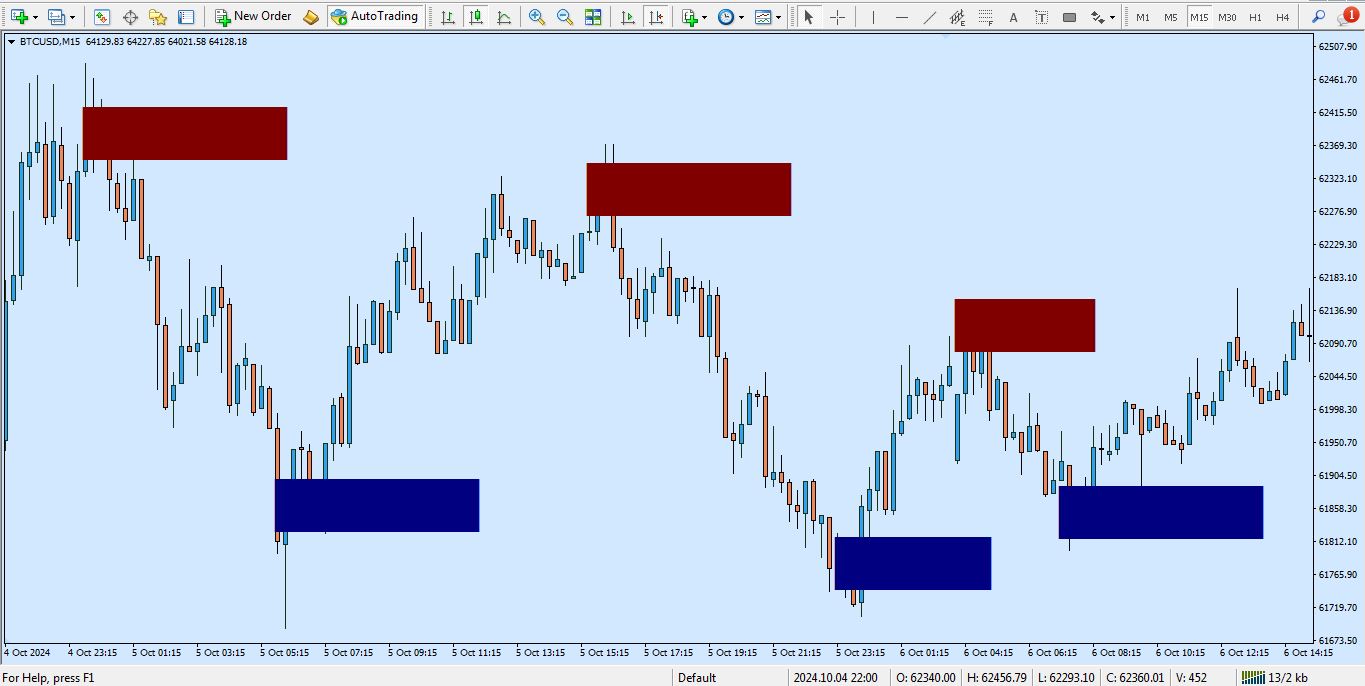The image size is (1365, 686).
Task: Zoom out of the chart
Action: point(565,17)
